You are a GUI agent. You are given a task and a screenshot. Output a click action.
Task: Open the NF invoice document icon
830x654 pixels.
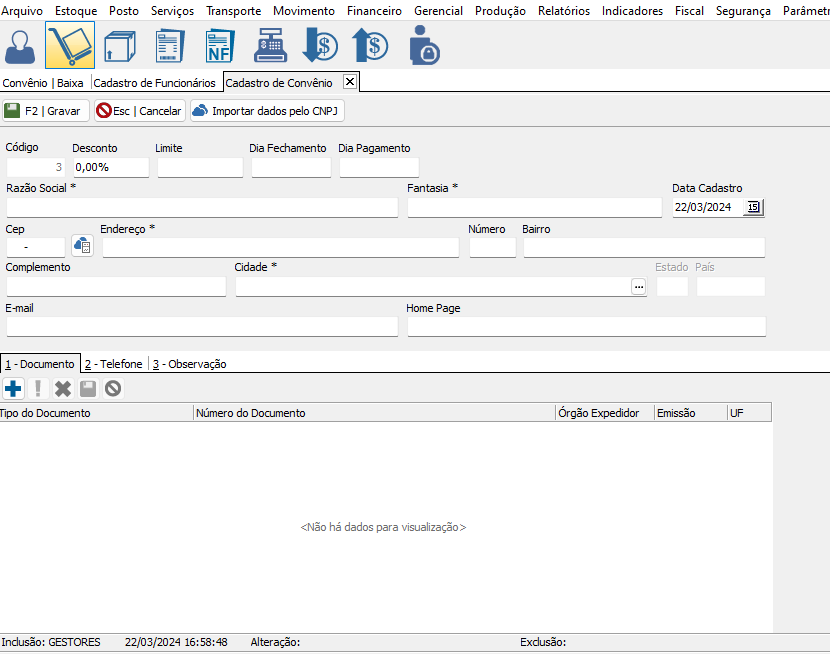coord(220,46)
